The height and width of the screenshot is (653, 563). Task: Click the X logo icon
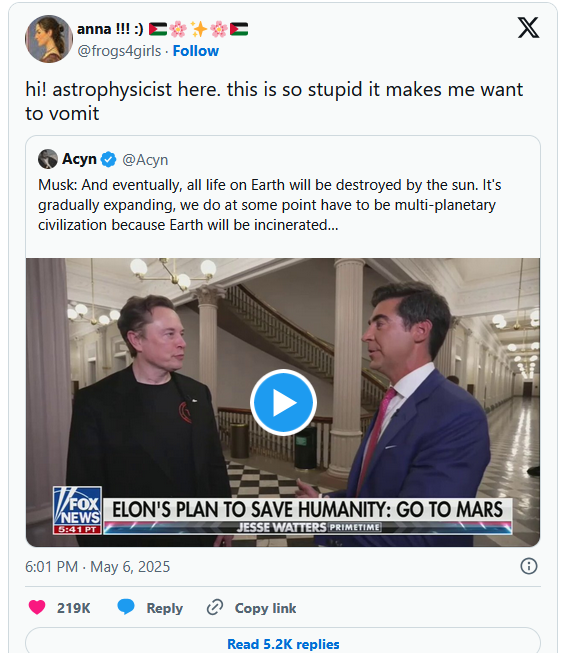coord(528,28)
